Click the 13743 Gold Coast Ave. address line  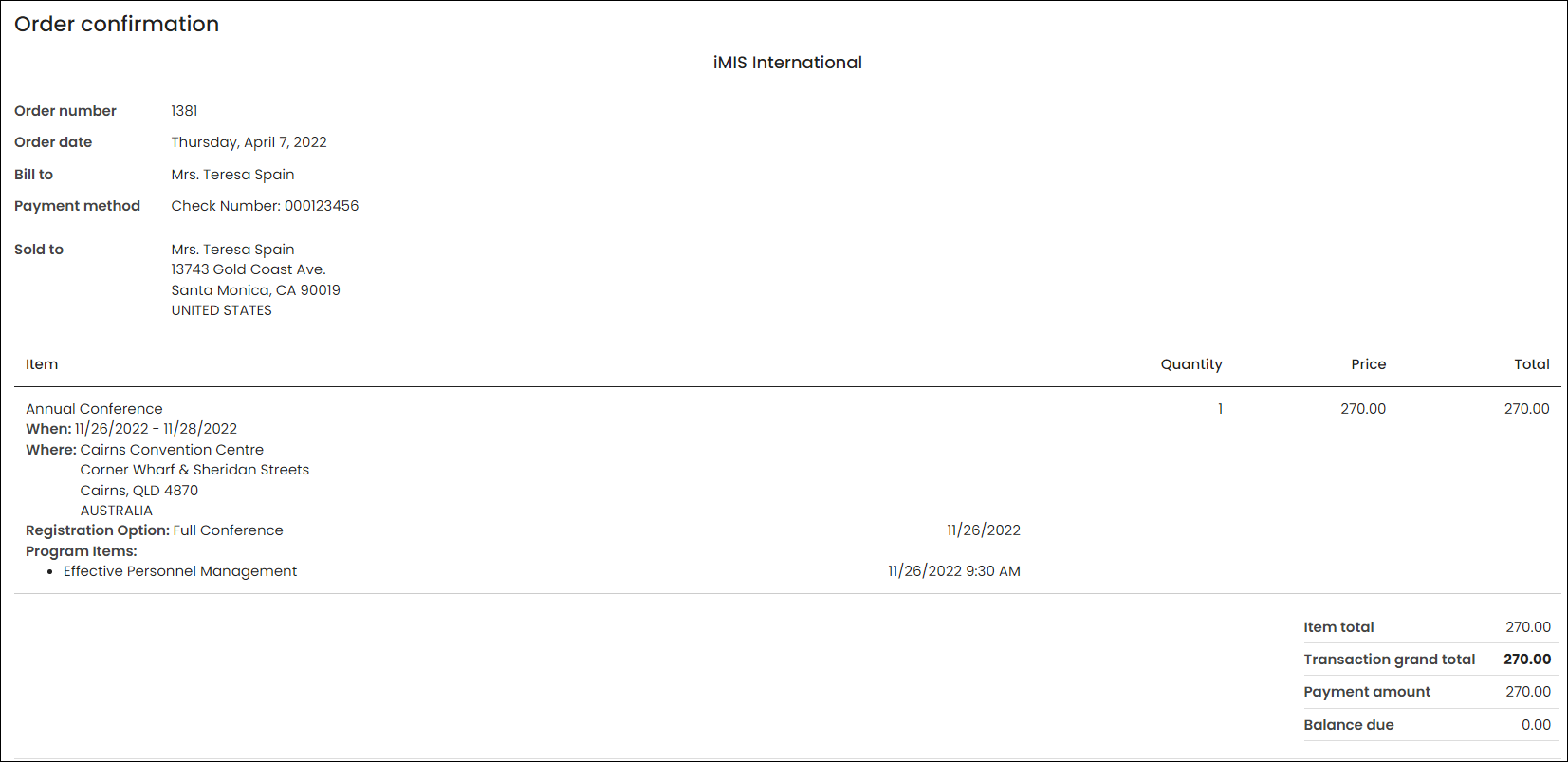pyautogui.click(x=249, y=269)
